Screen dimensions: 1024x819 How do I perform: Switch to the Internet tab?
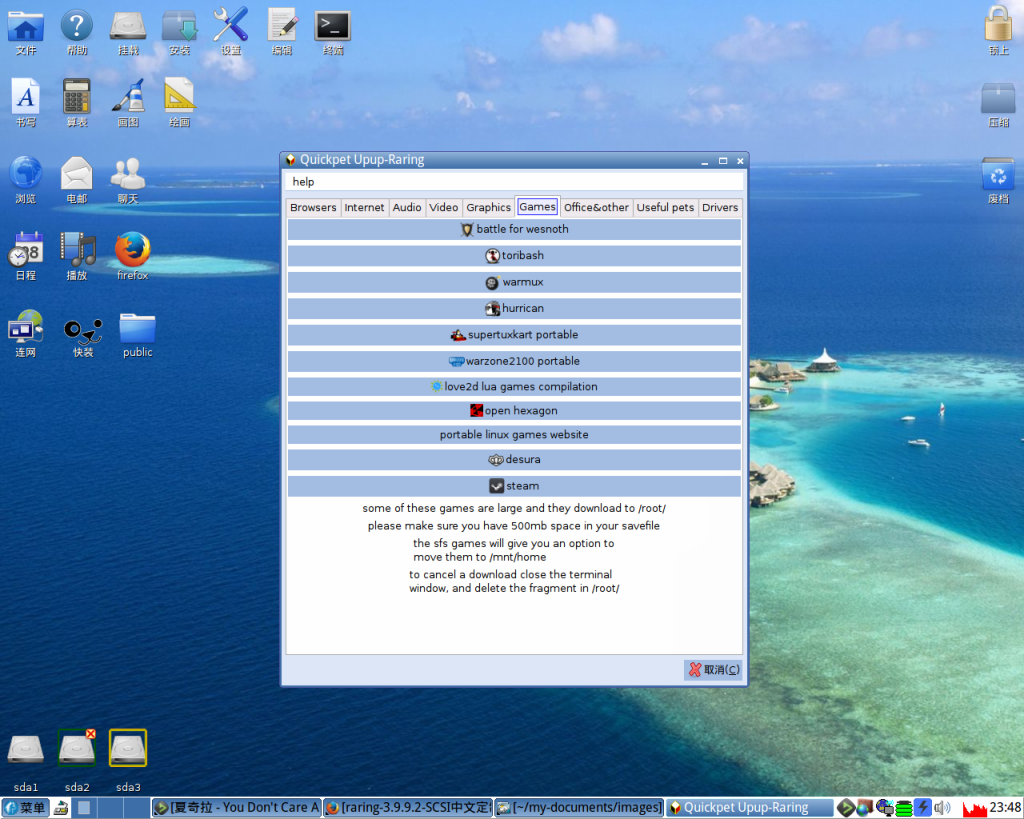coord(364,207)
